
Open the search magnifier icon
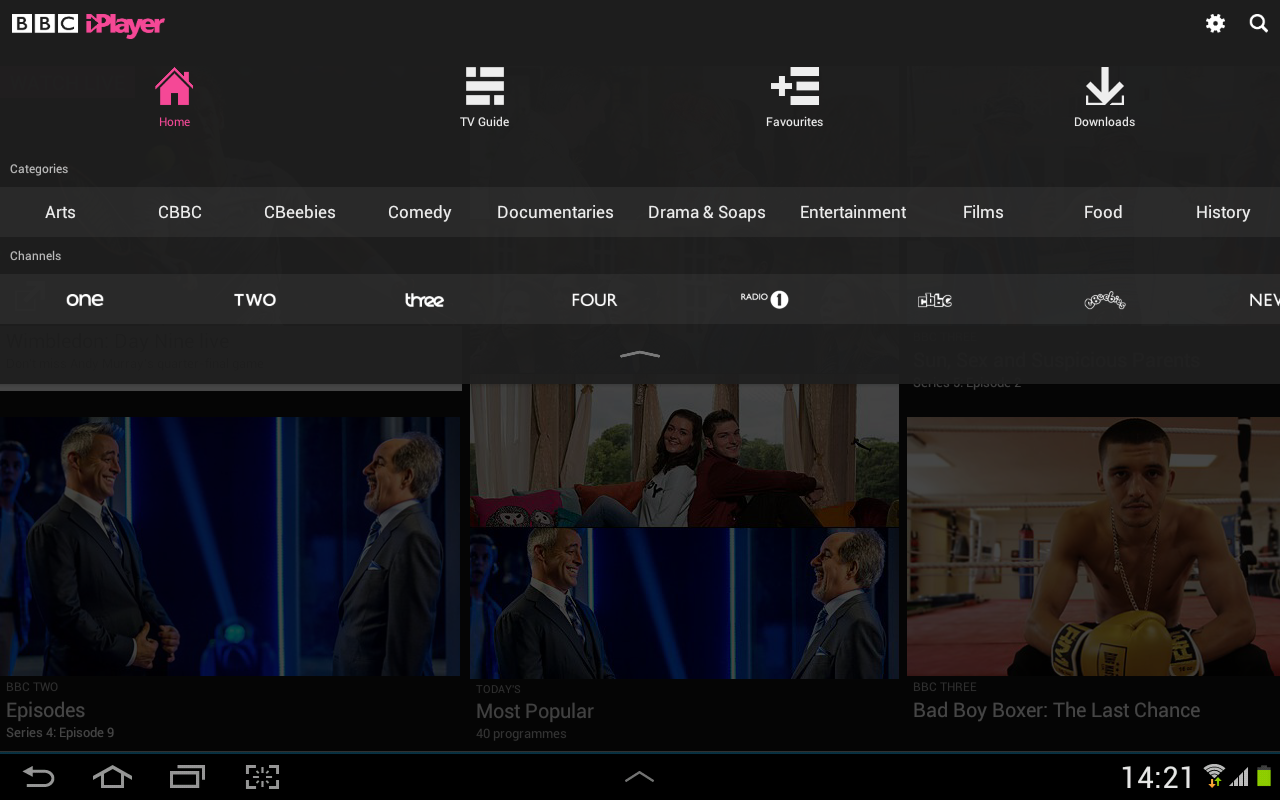coord(1259,24)
